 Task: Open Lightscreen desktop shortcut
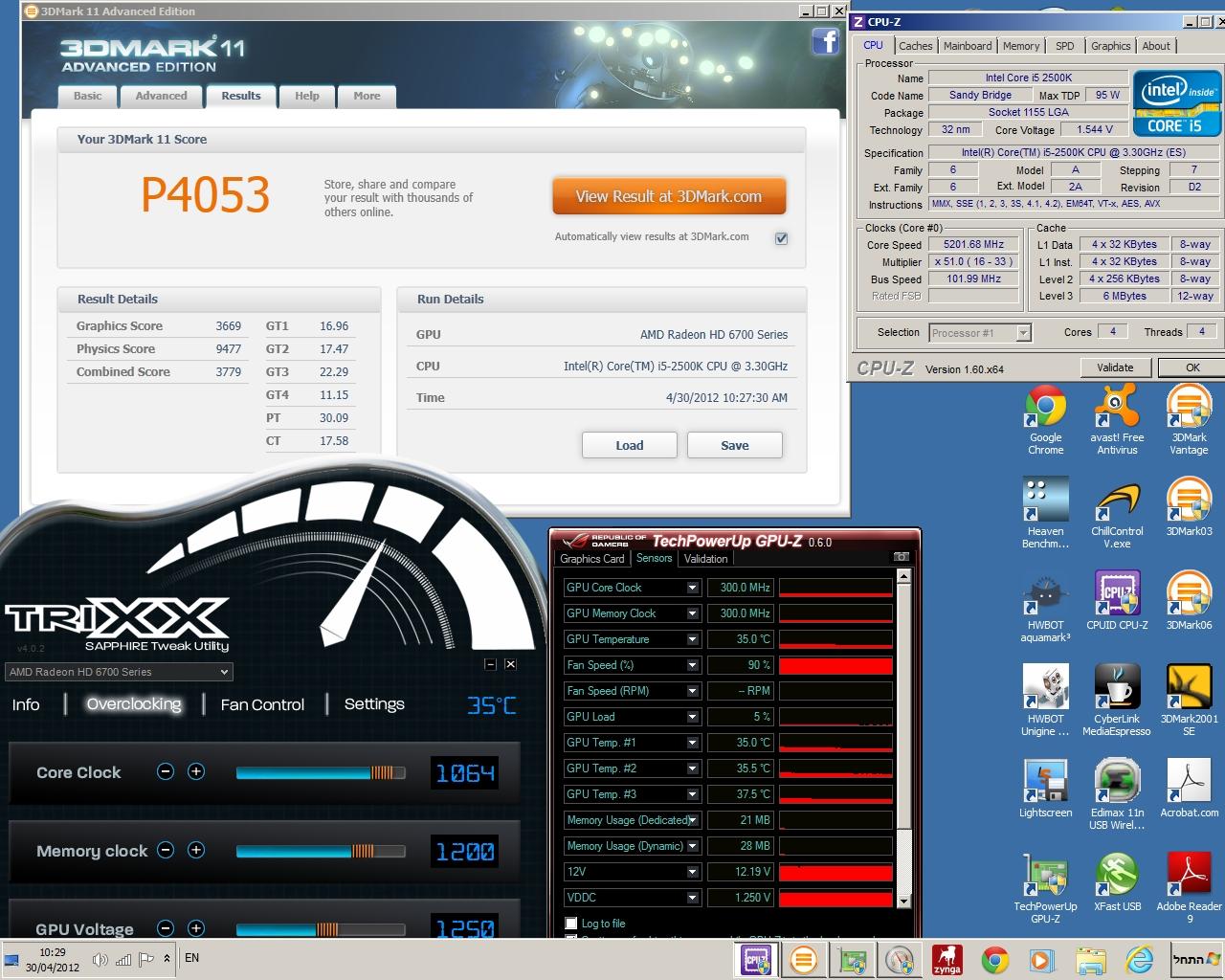(1045, 790)
